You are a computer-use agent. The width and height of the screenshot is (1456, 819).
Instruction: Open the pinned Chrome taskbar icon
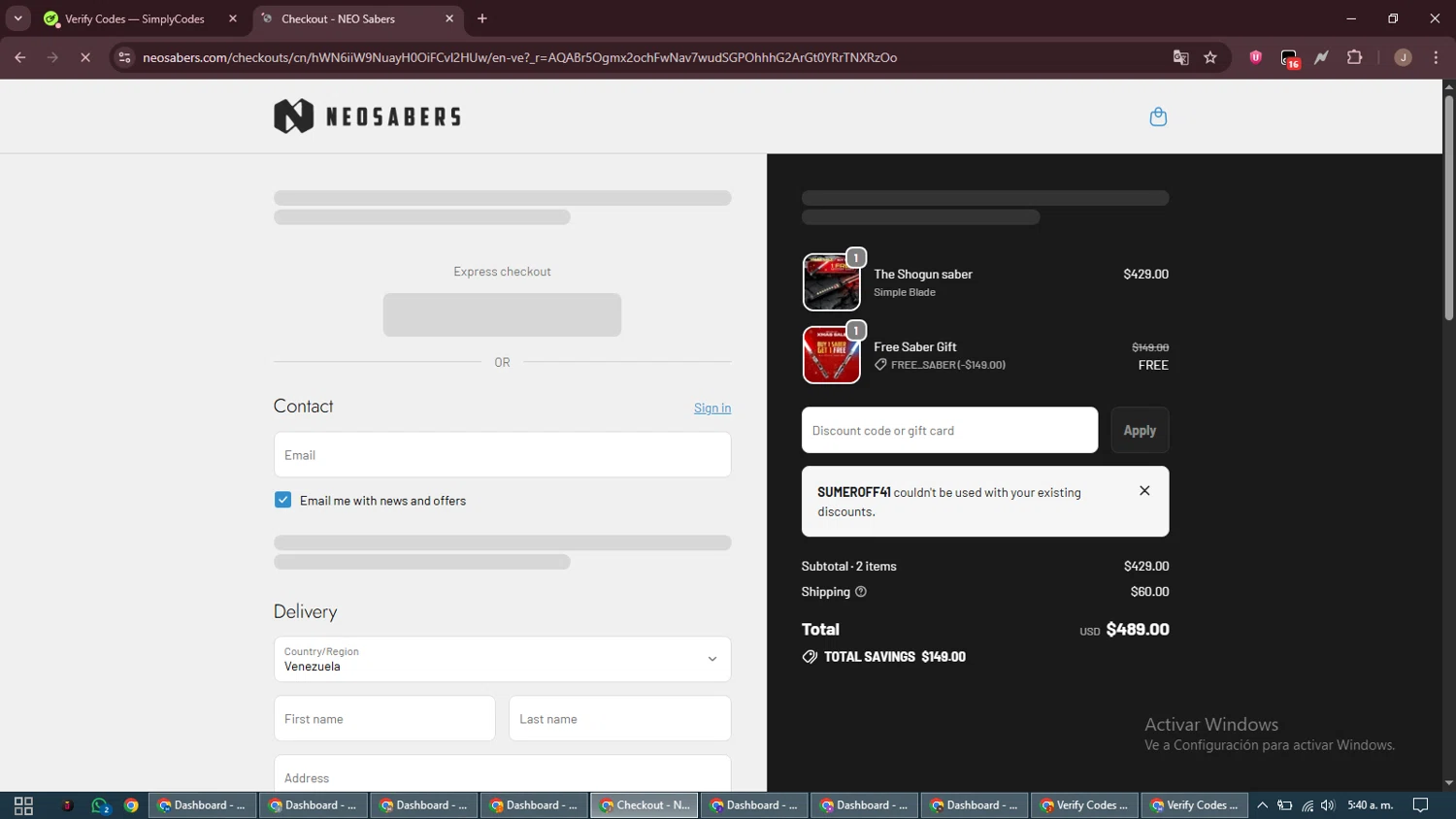pyautogui.click(x=131, y=805)
